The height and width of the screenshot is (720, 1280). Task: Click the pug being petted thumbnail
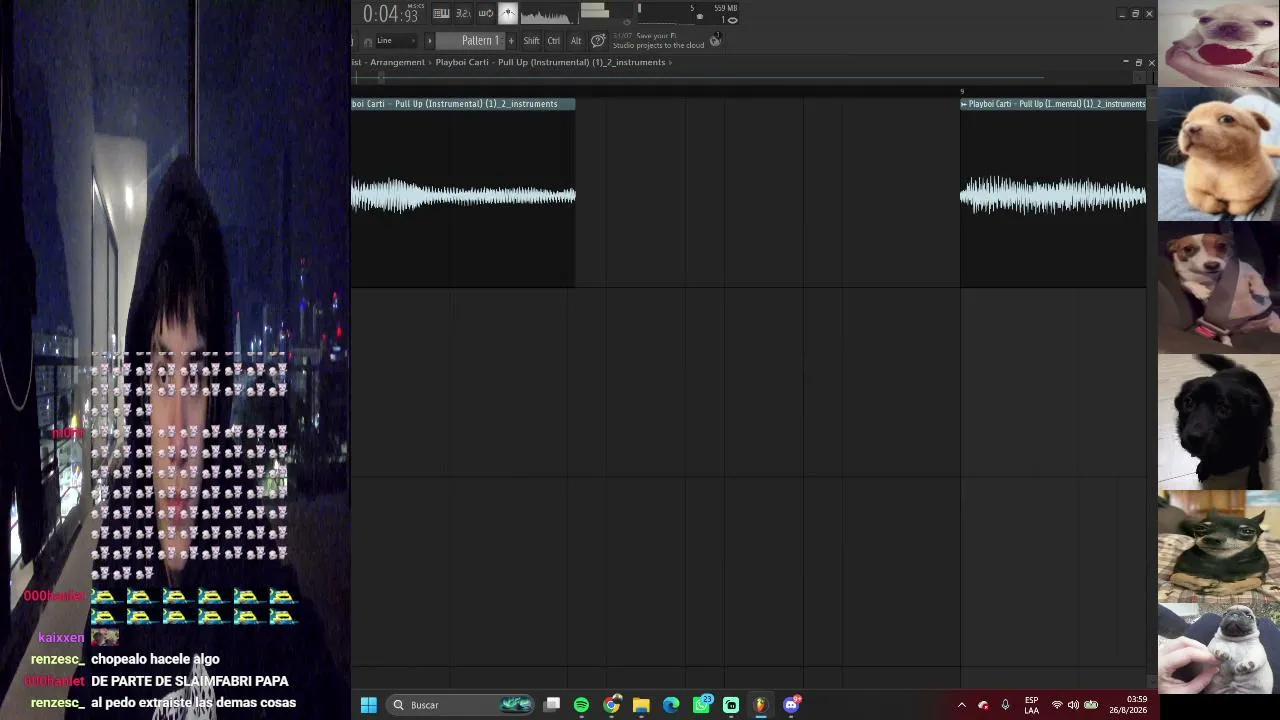click(1219, 650)
